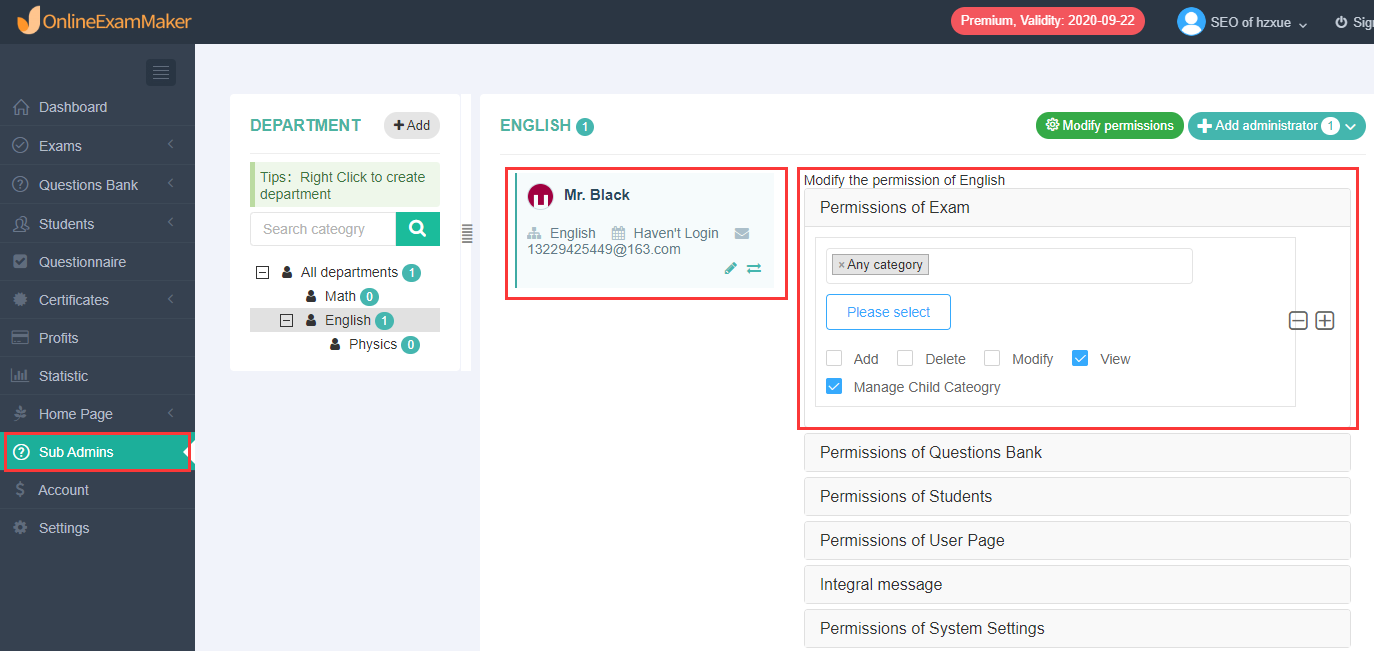Go to Dashboard in the sidebar
The image size is (1374, 651).
(72, 107)
